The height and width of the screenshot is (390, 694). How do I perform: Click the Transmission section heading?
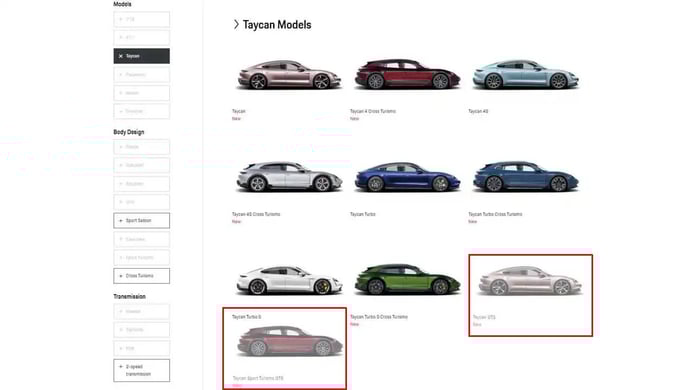click(x=129, y=296)
